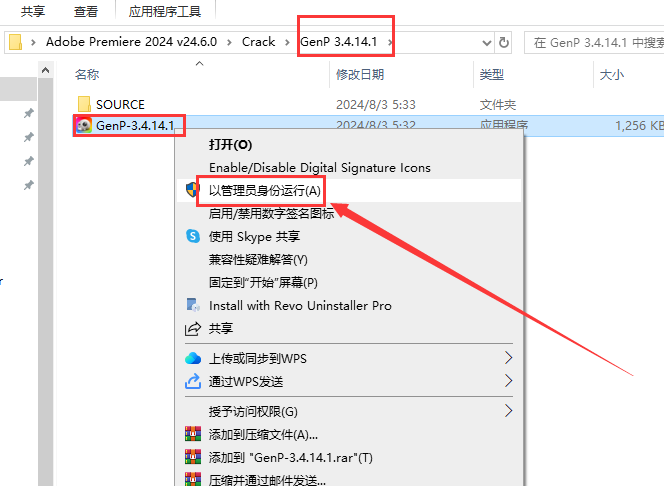Viewport: 664px width, 486px height.
Task: Click the address bar folder icon
Action: coord(15,42)
